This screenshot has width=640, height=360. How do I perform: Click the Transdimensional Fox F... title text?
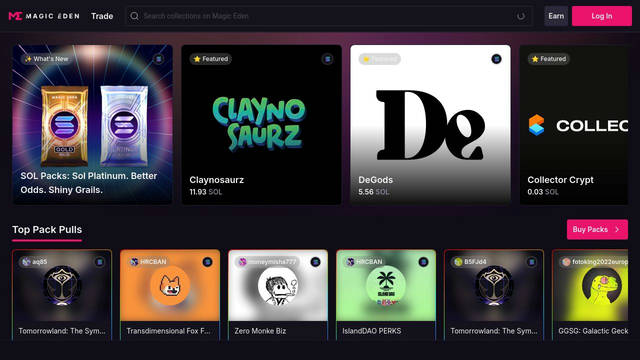(168, 331)
